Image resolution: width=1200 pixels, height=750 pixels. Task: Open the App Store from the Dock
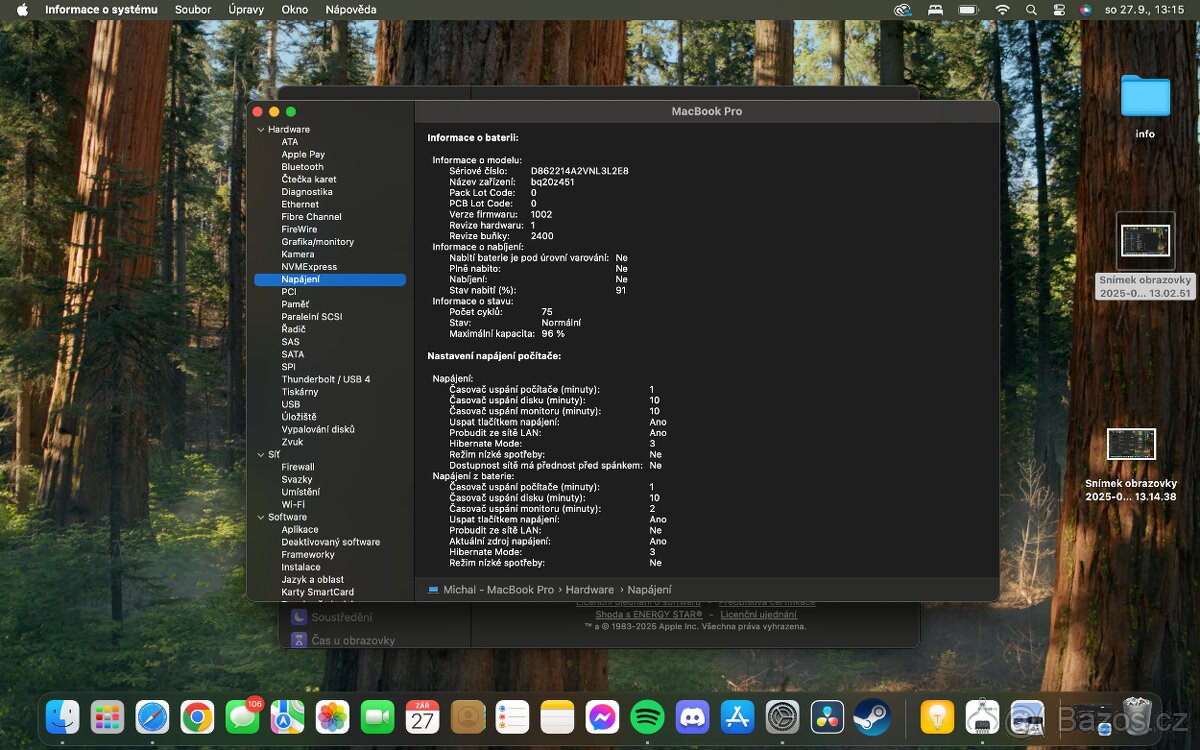click(737, 717)
